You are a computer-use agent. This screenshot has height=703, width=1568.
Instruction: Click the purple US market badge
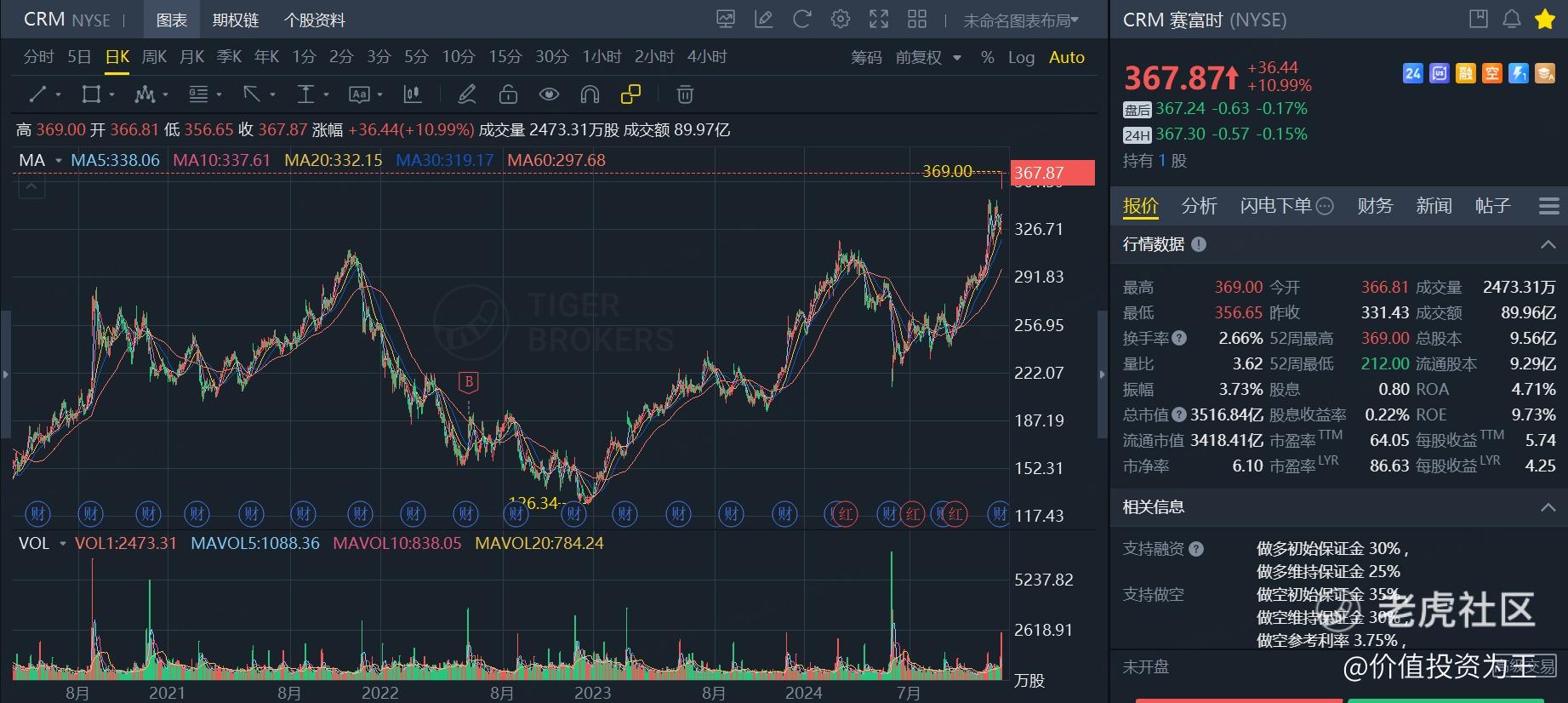pyautogui.click(x=1440, y=74)
